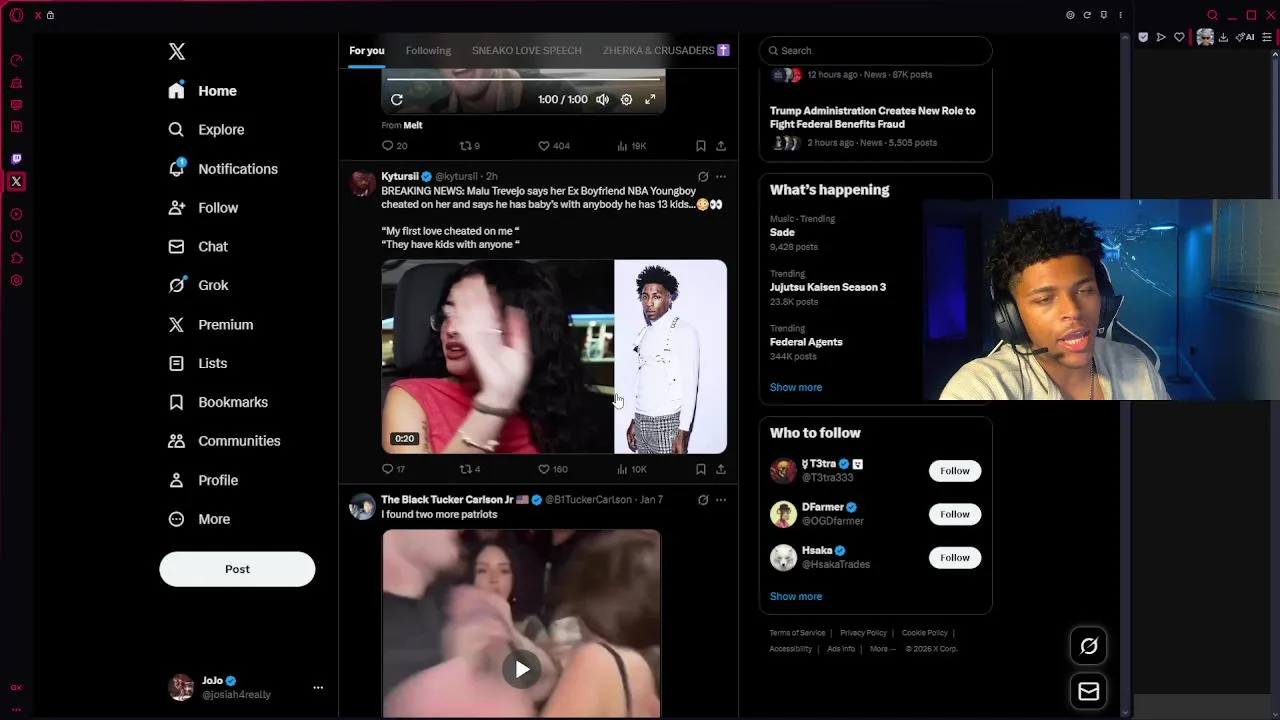Screen dimensions: 1280x720
Task: Repost the Kytursii post
Action: click(x=469, y=469)
